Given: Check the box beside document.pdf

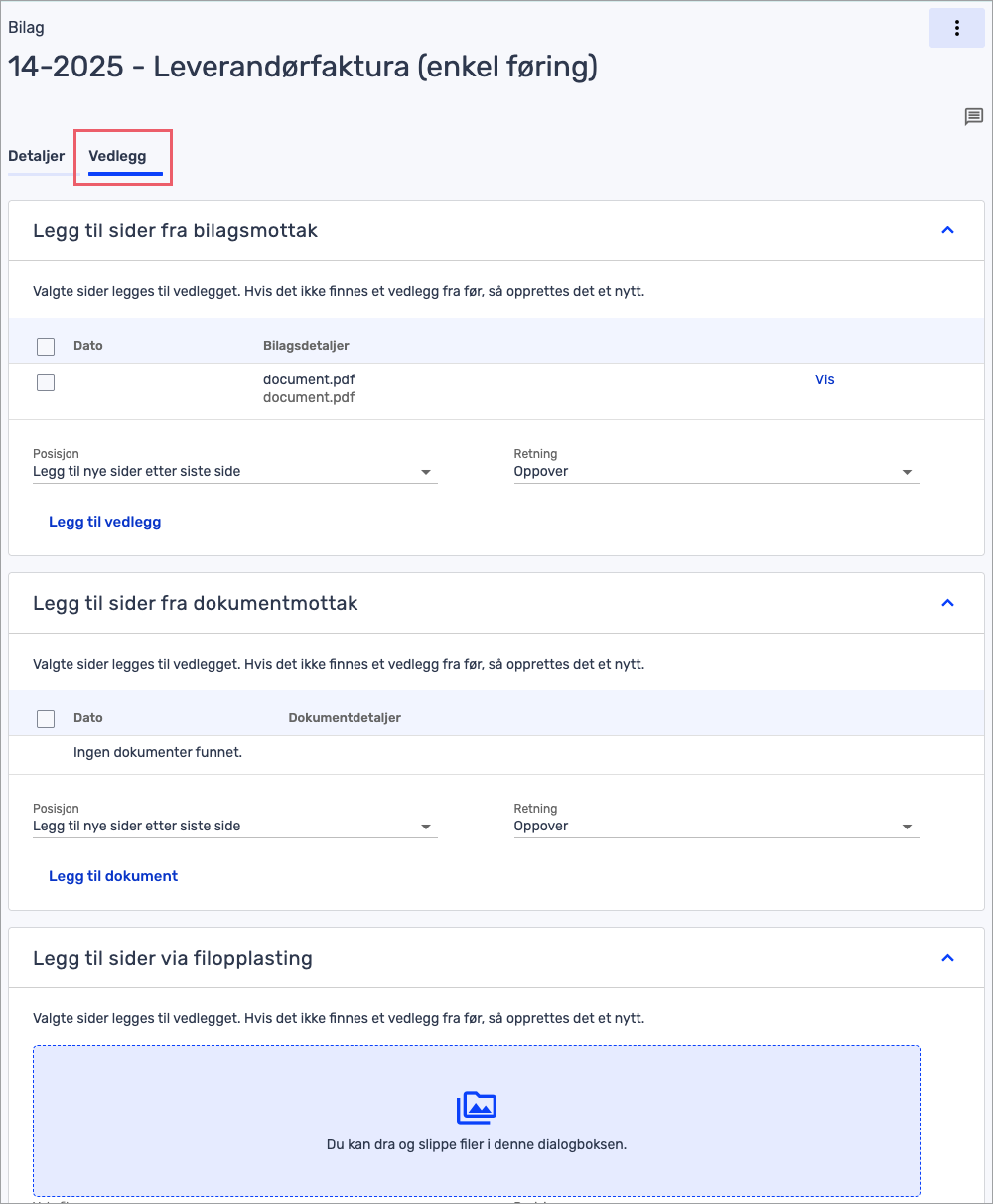Looking at the screenshot, I should pos(46,381).
